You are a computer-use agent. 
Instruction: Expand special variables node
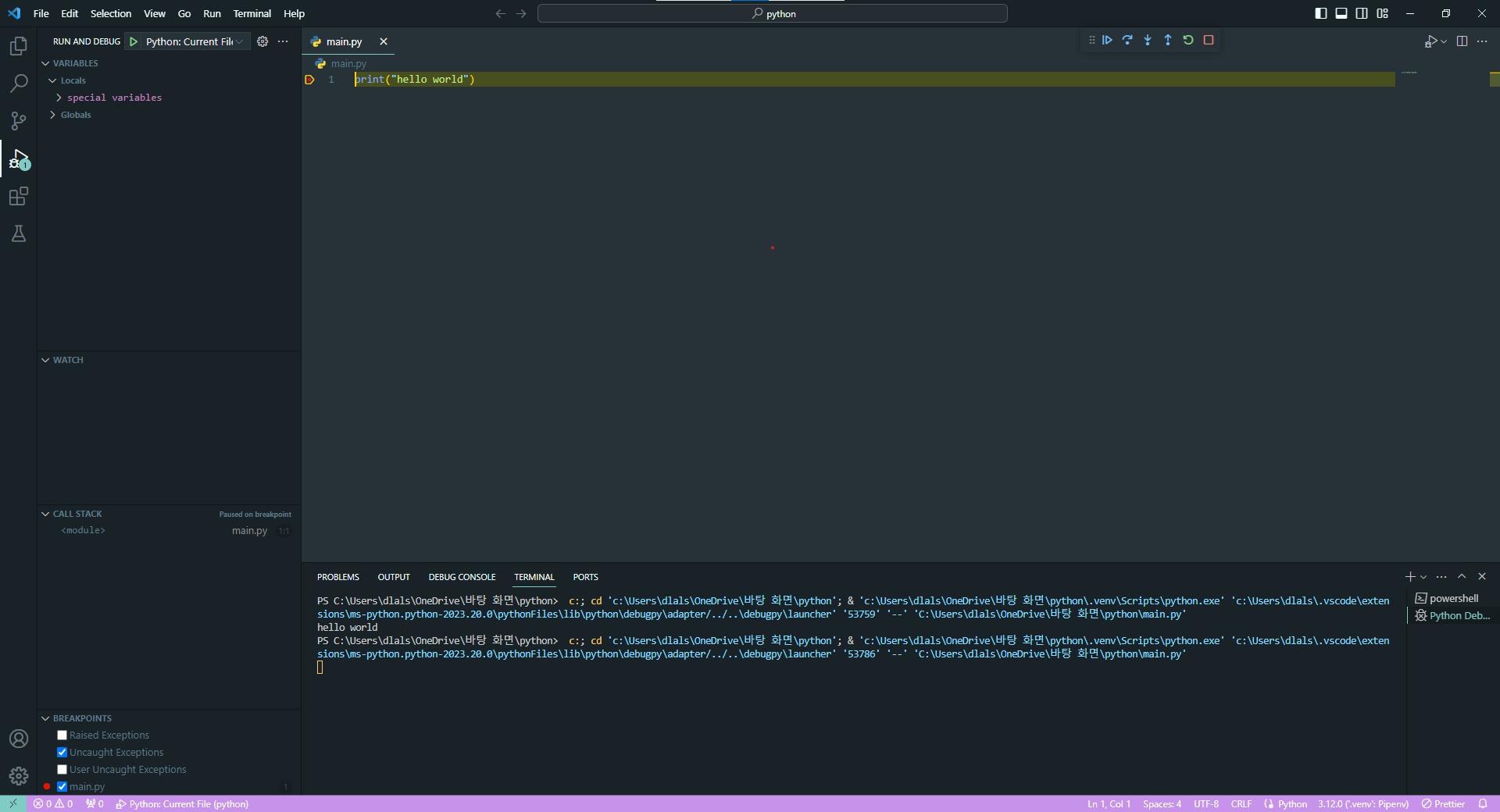(59, 98)
